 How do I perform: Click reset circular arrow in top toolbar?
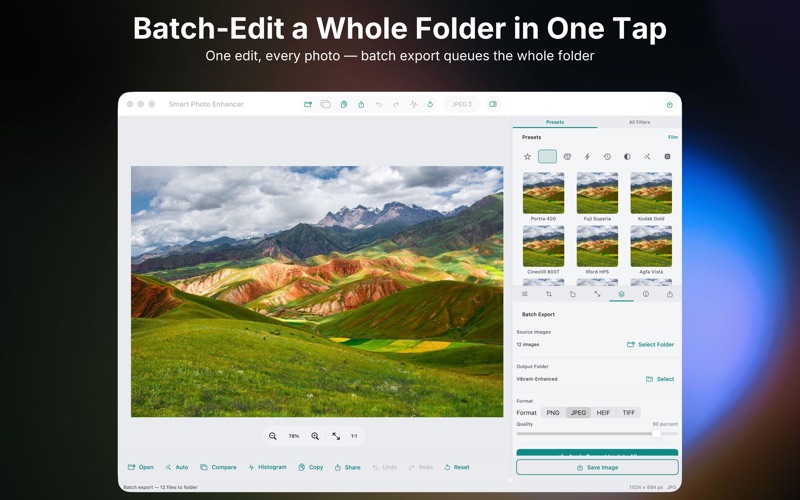click(431, 104)
